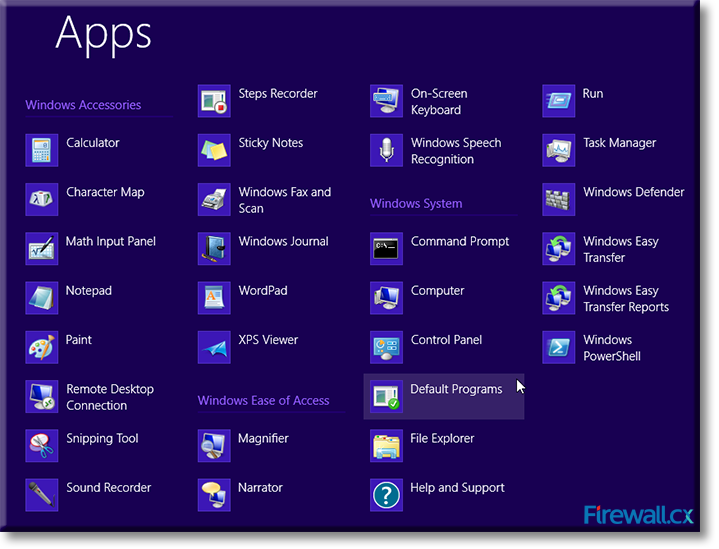Open the File Explorer folder icon

(387, 445)
